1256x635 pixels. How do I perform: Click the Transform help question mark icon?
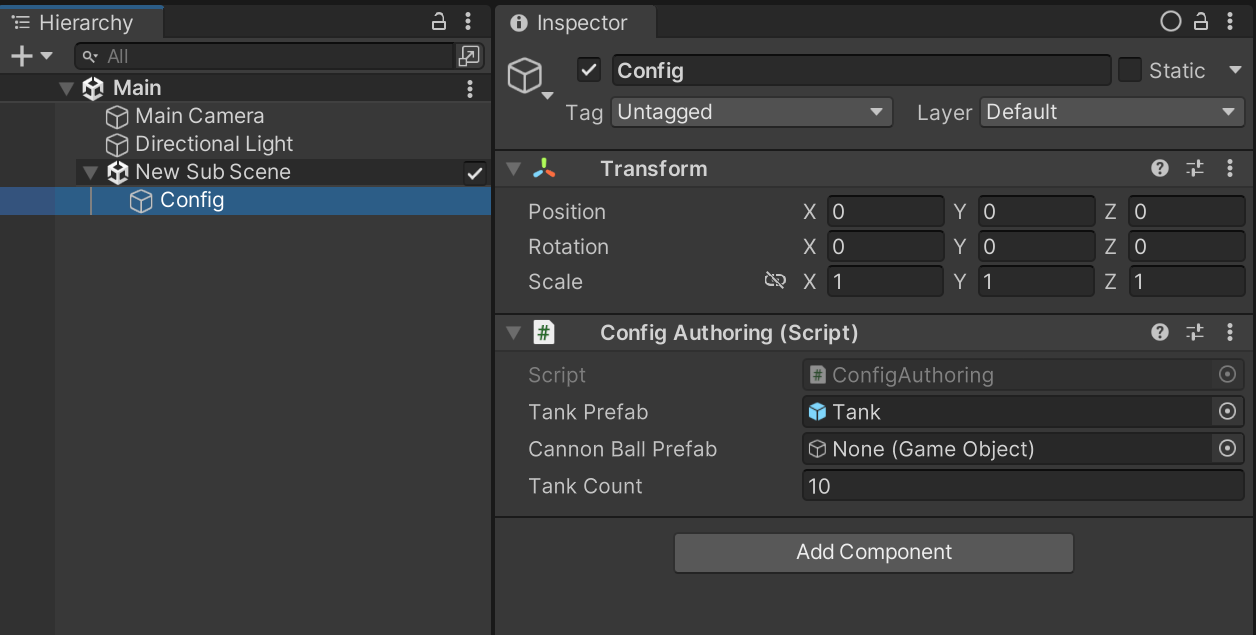[x=1160, y=169]
